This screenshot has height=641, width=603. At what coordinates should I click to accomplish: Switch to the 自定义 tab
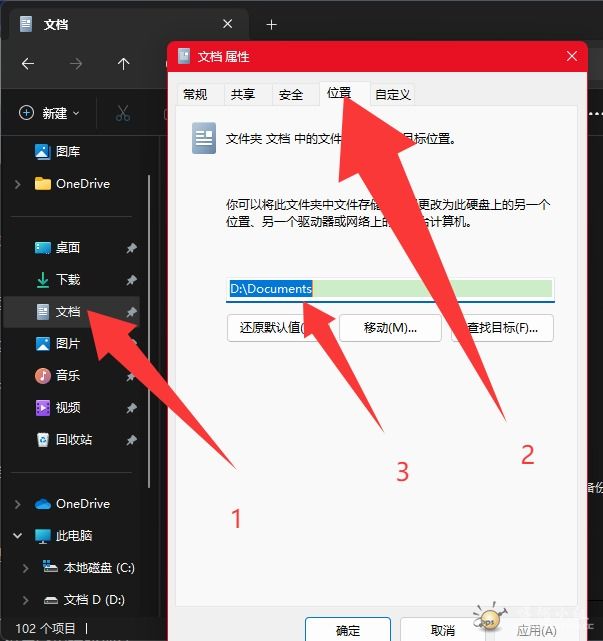[x=392, y=95]
